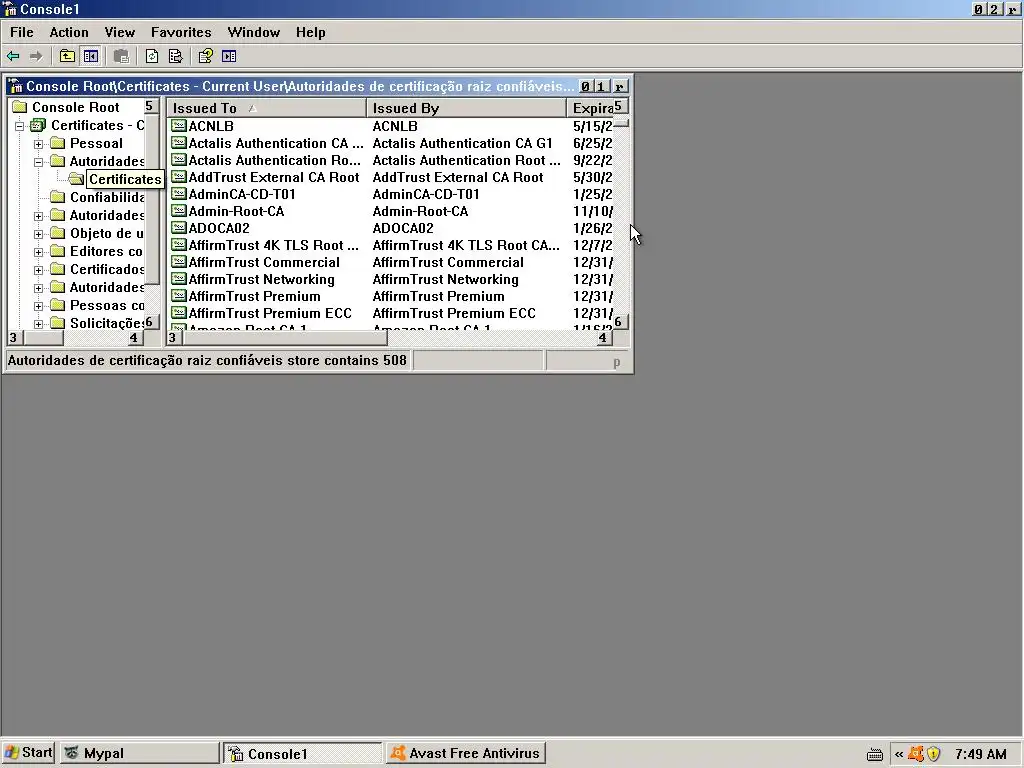Click the Pessoal folder icon

(58, 143)
